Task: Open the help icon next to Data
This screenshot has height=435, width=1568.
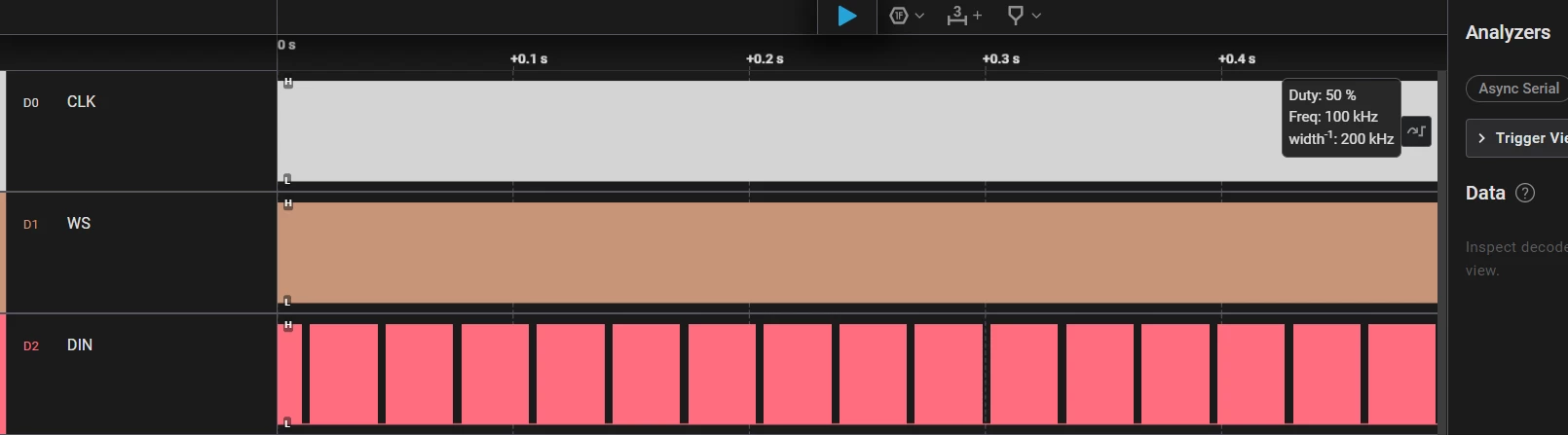Action: point(1525,193)
